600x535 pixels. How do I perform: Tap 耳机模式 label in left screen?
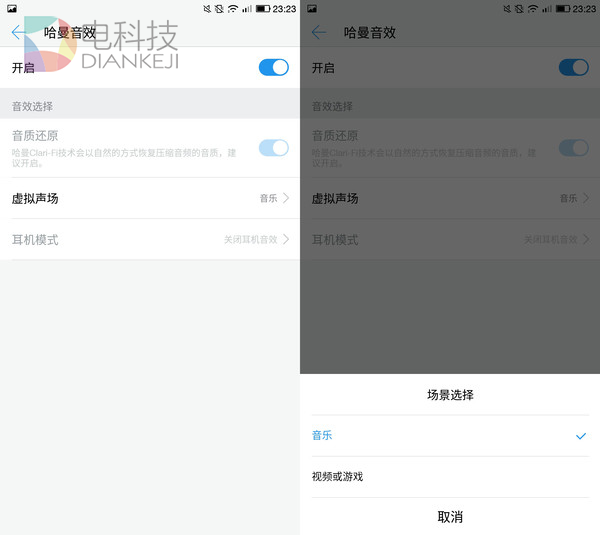35,240
